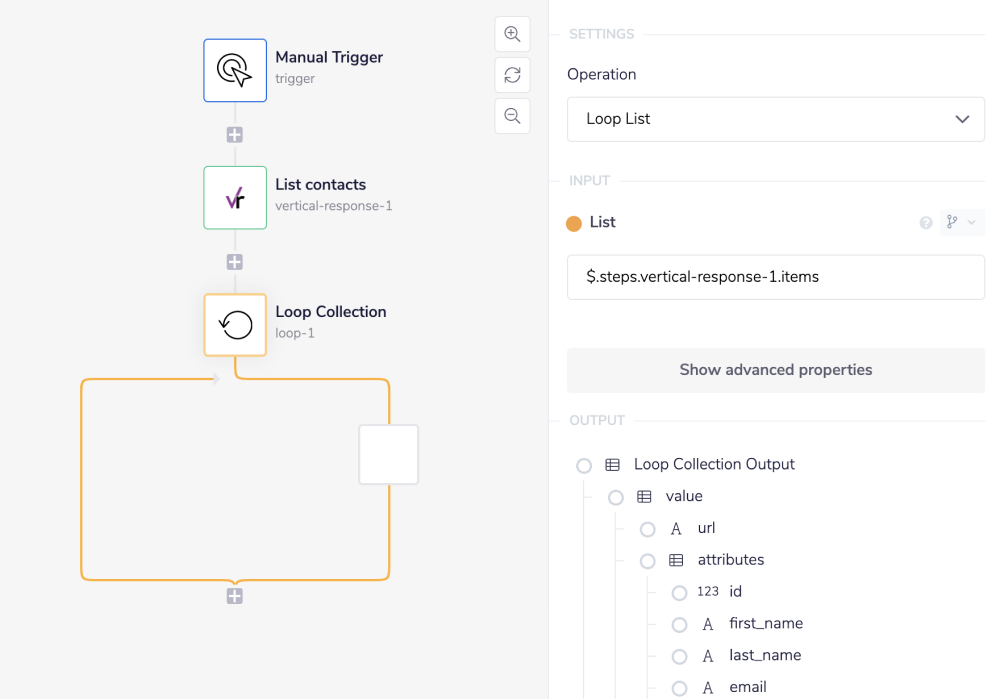Open the List input type selector dropdown
1000x699 pixels.
(x=961, y=223)
